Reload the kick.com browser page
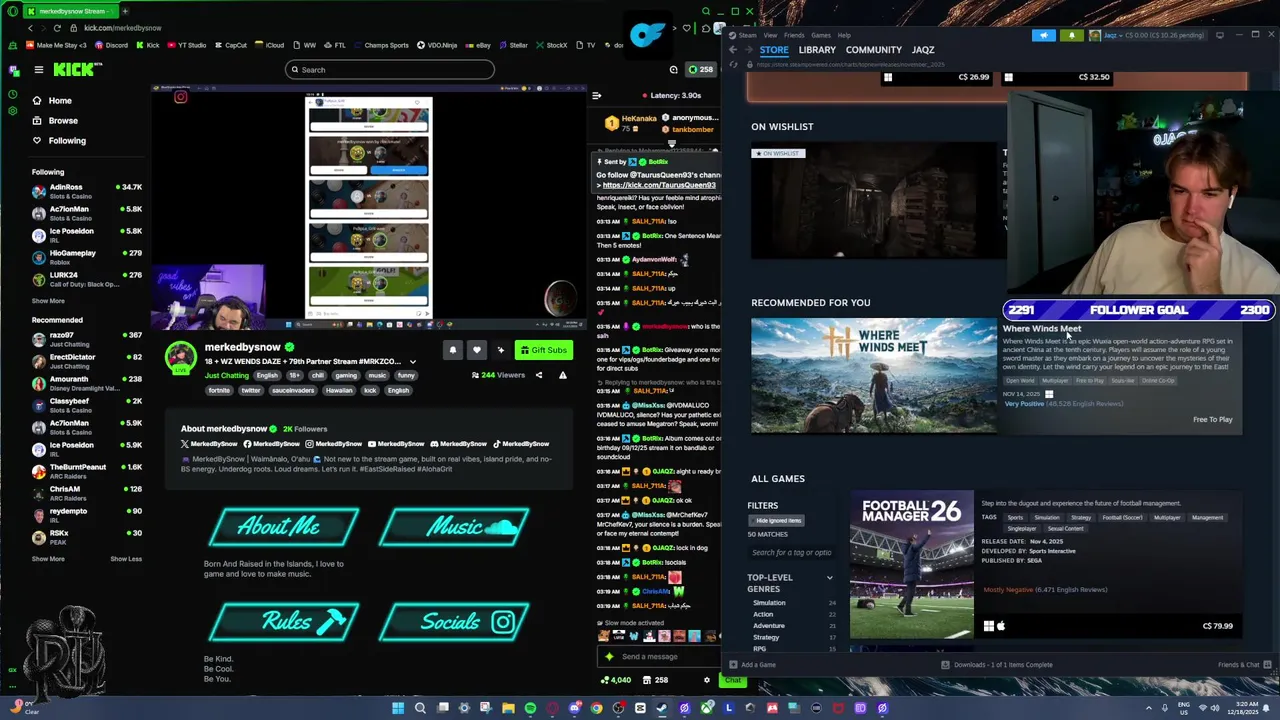The width and height of the screenshot is (1280, 720). (x=57, y=28)
